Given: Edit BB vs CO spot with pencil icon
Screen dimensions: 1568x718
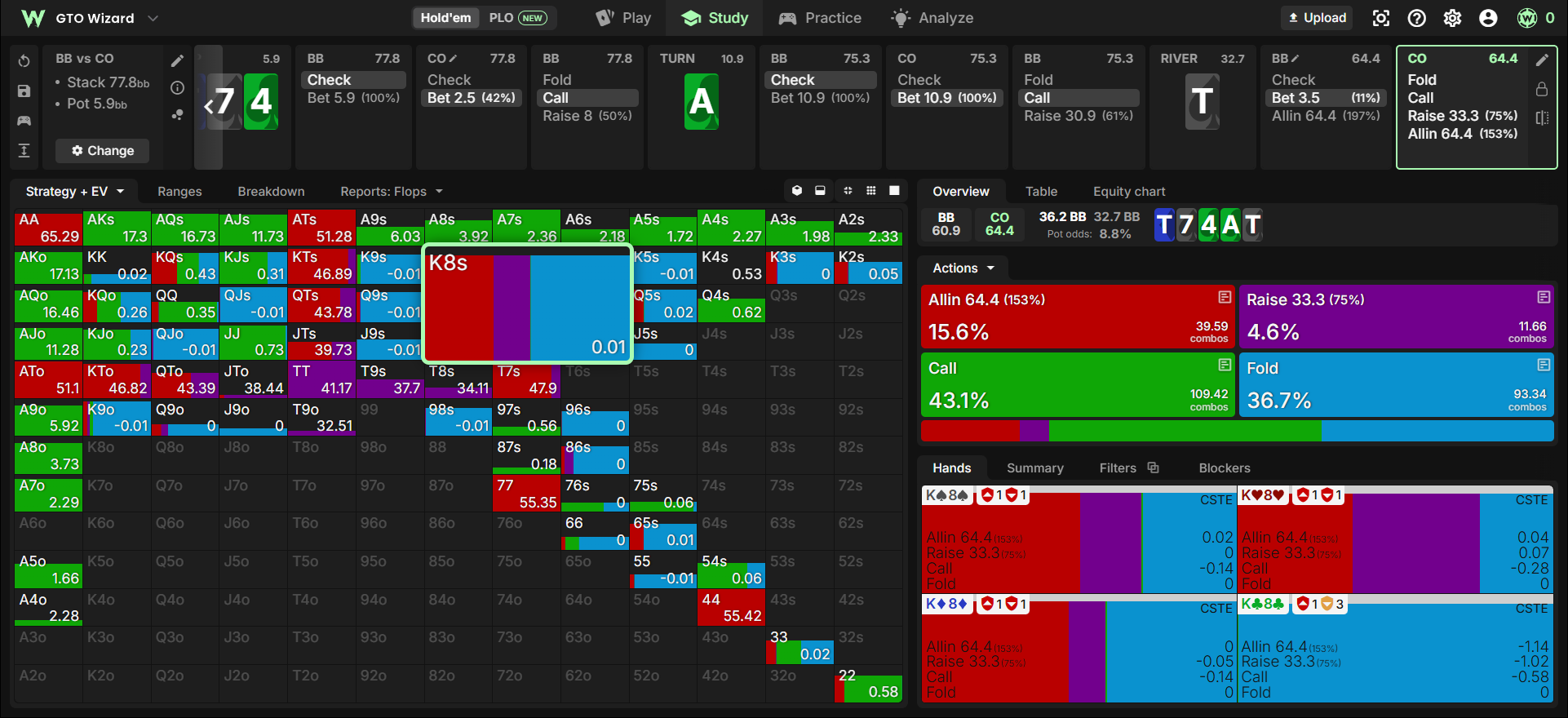Looking at the screenshot, I should 177,60.
